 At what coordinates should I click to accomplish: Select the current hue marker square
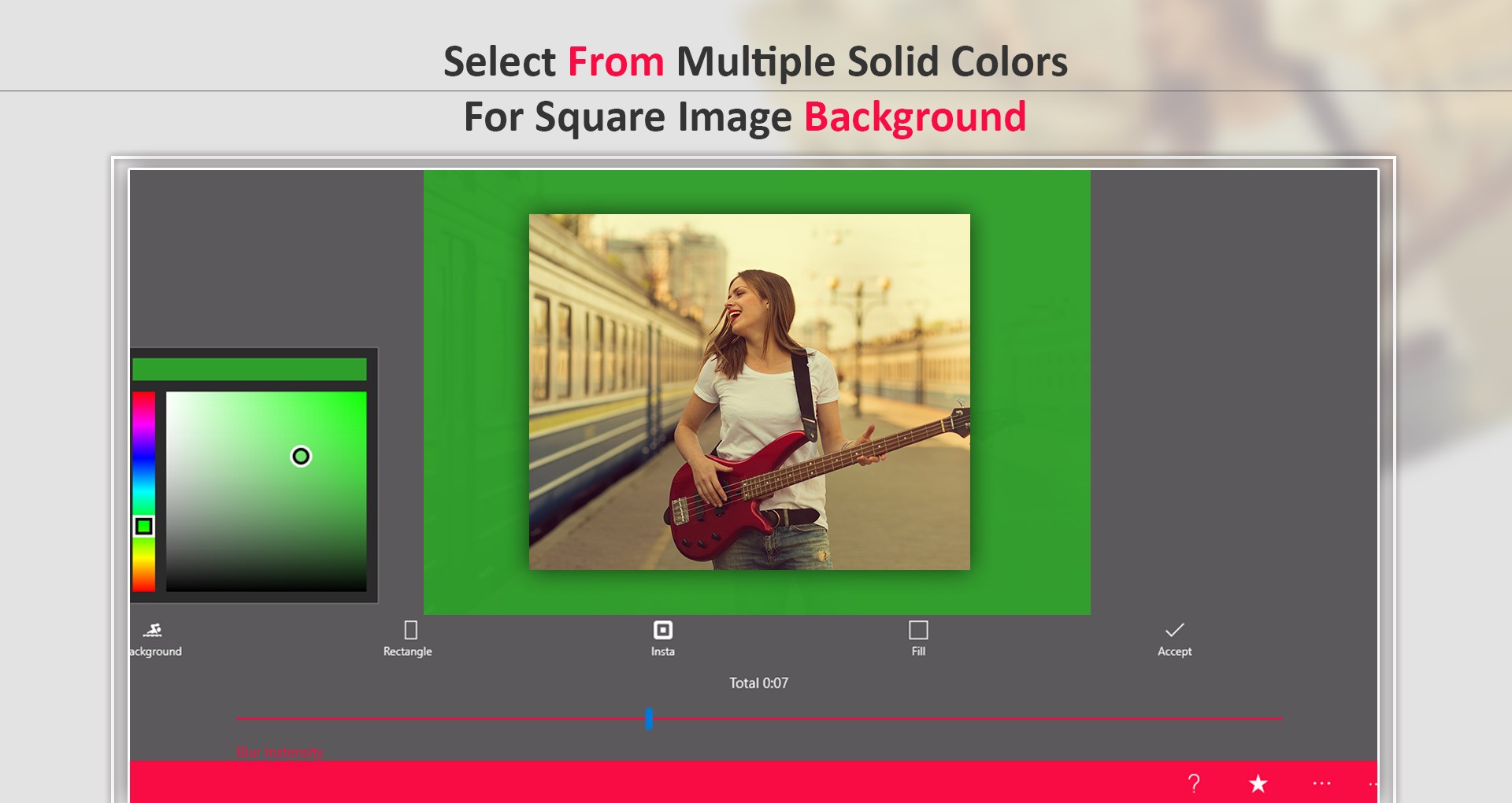point(145,525)
